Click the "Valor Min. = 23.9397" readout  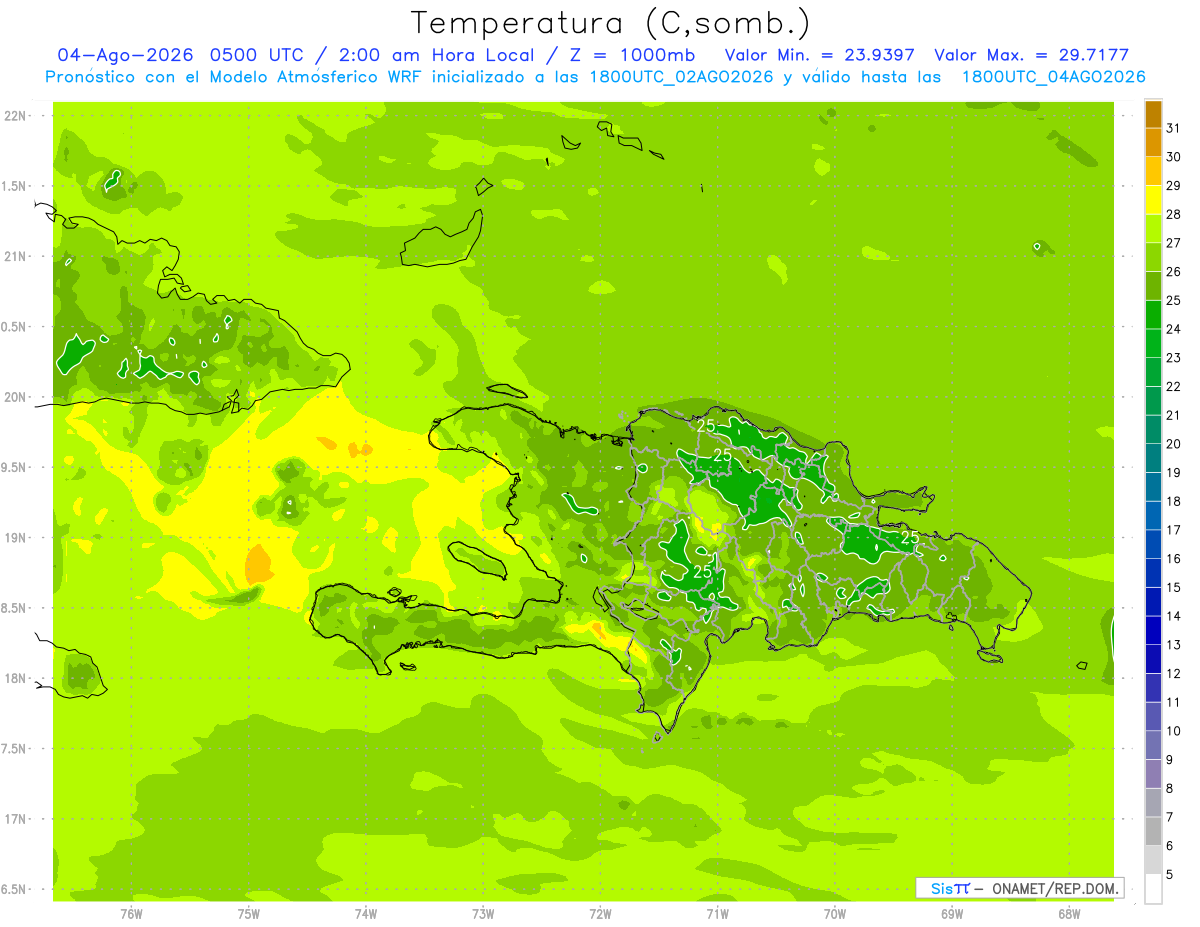(820, 55)
